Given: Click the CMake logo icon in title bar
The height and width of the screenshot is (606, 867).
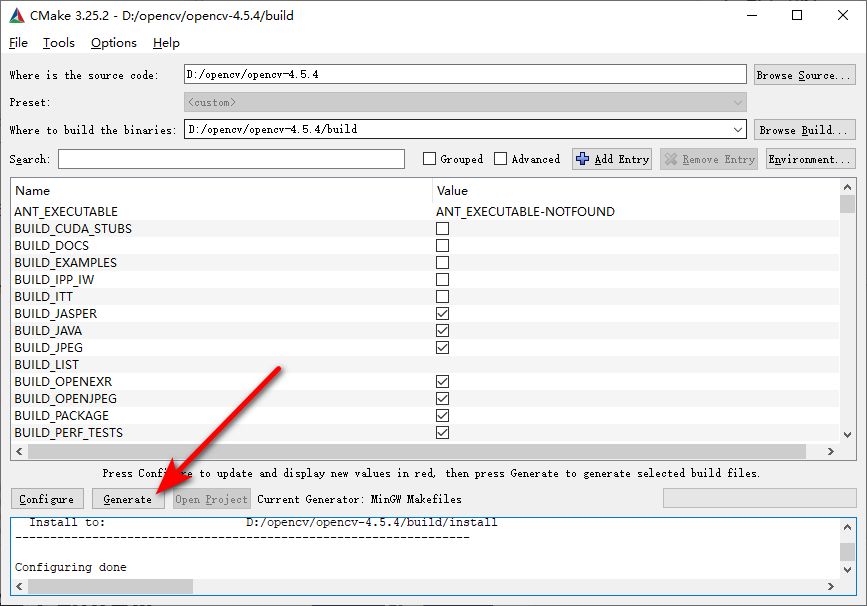Looking at the screenshot, I should coord(17,15).
